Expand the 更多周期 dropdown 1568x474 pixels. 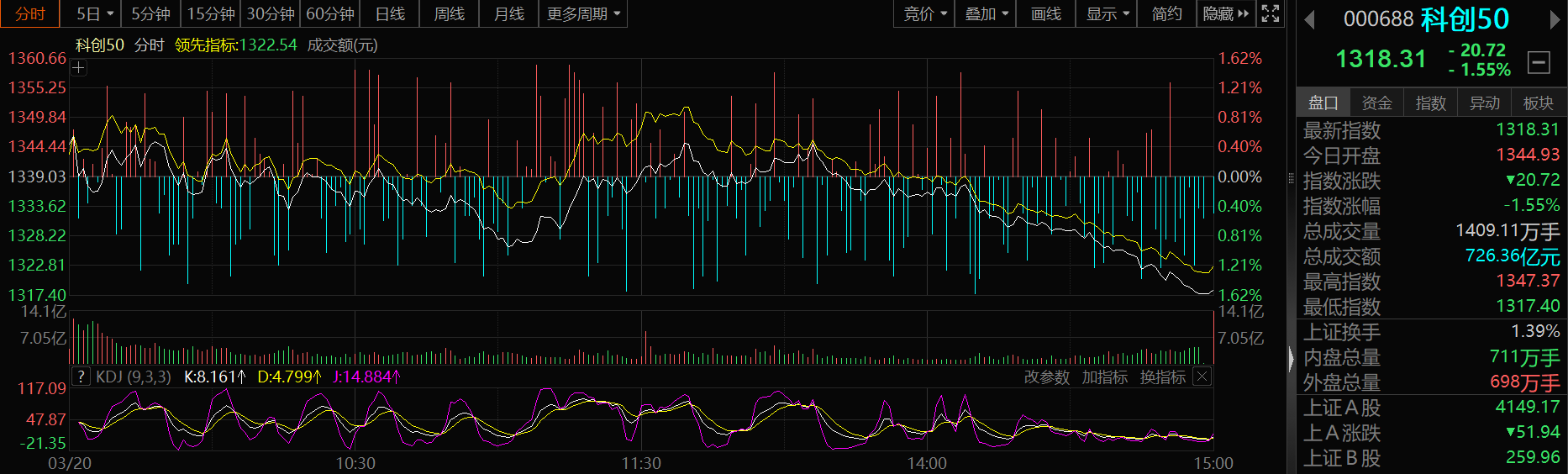point(582,13)
